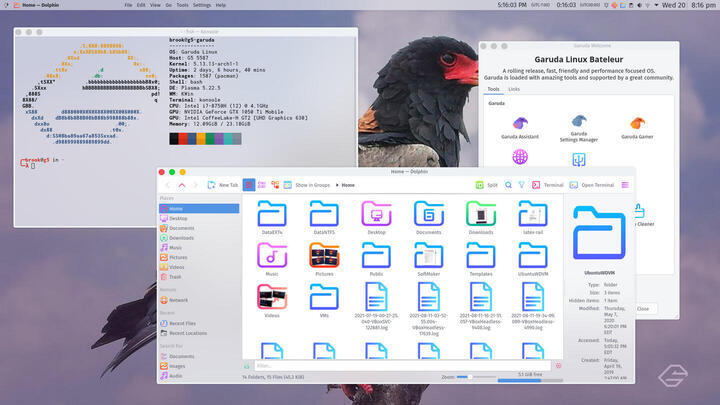Viewport: 720px width, 405px height.
Task: Click the Filter text input field
Action: coord(402,366)
